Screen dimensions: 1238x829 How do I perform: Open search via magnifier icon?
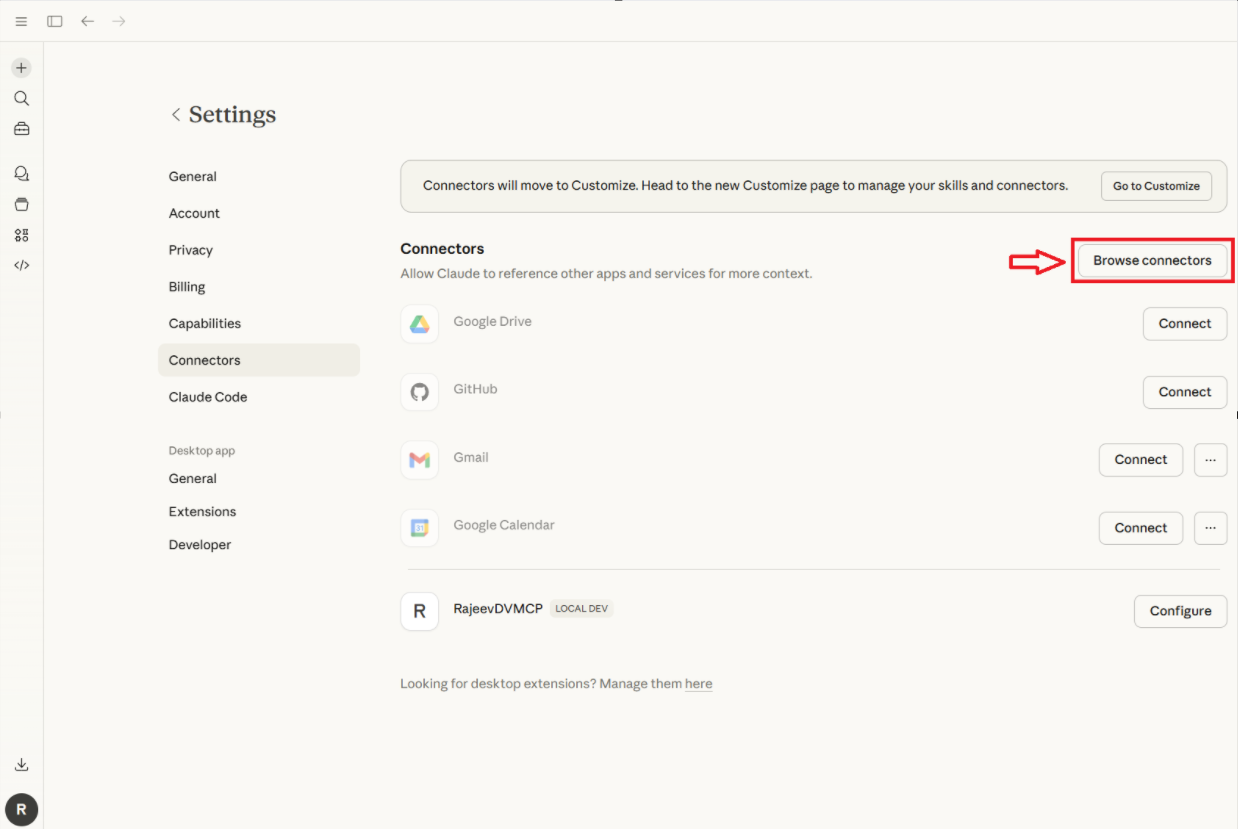21,98
